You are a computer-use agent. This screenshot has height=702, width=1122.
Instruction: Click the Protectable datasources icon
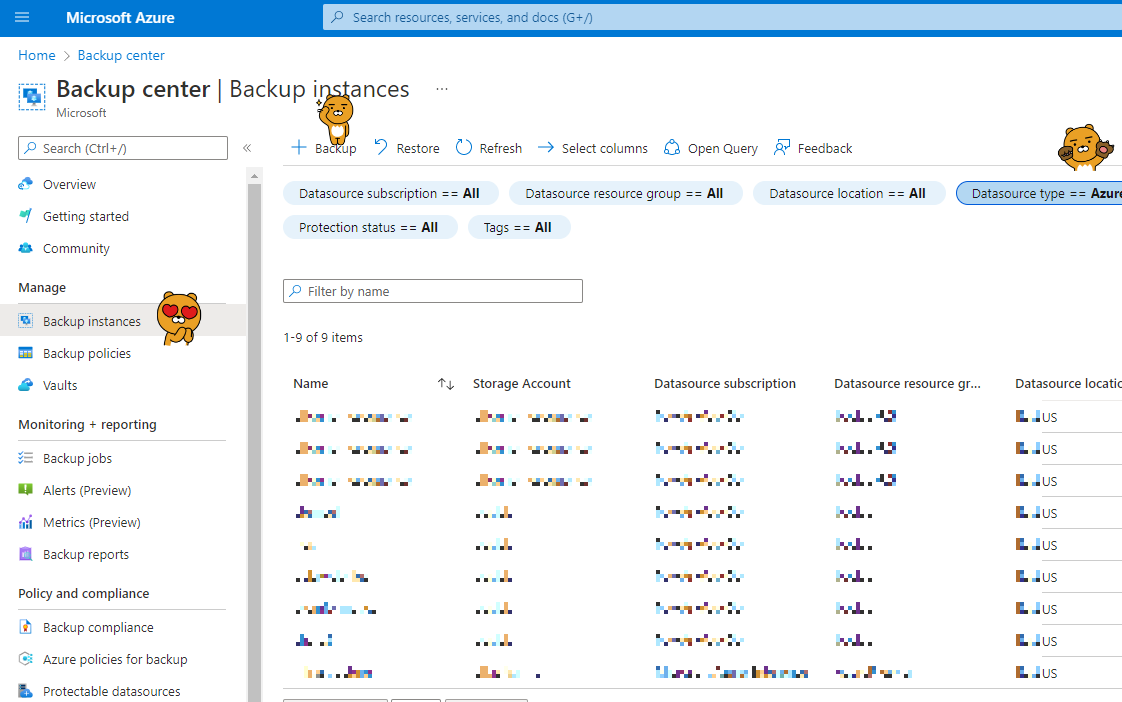(x=26, y=691)
